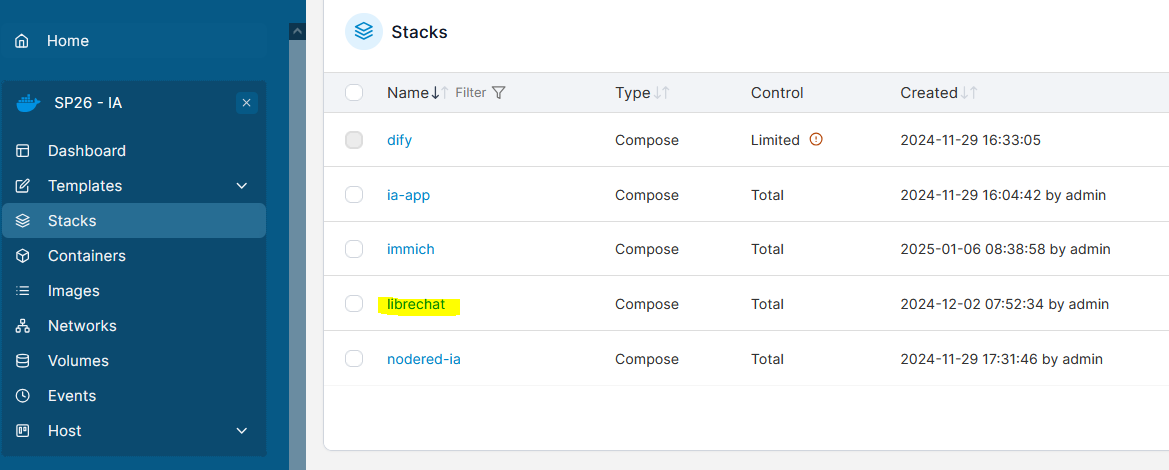Image resolution: width=1169 pixels, height=470 pixels.
Task: Open the highlighted librechat stack link
Action: pyautogui.click(x=416, y=304)
